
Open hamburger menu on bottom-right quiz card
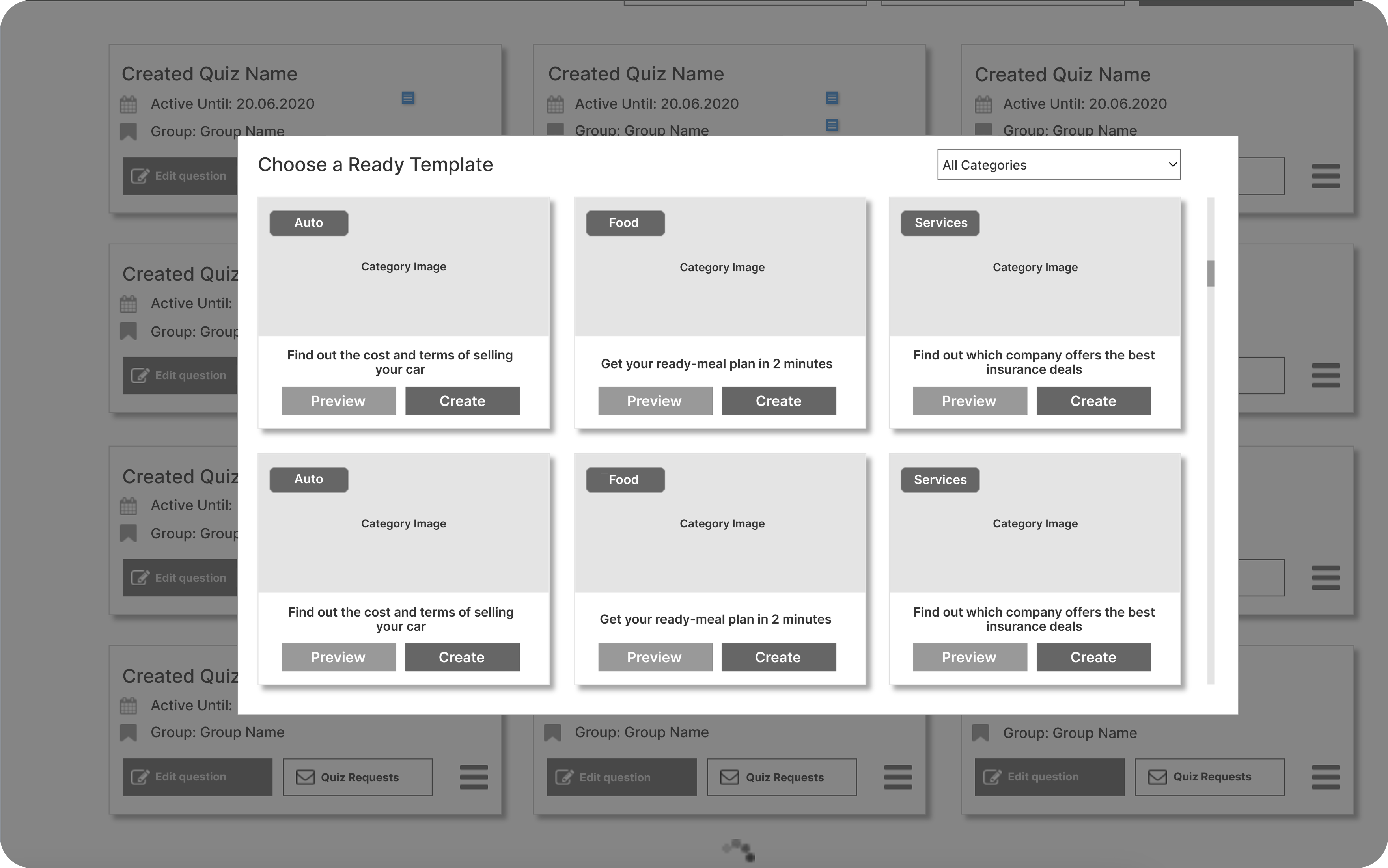1325,777
